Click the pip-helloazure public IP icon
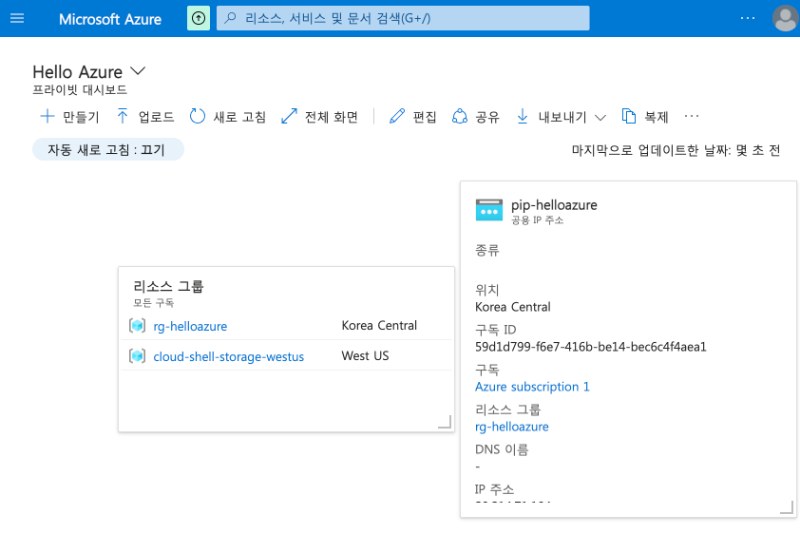The image size is (800, 534). coord(489,210)
